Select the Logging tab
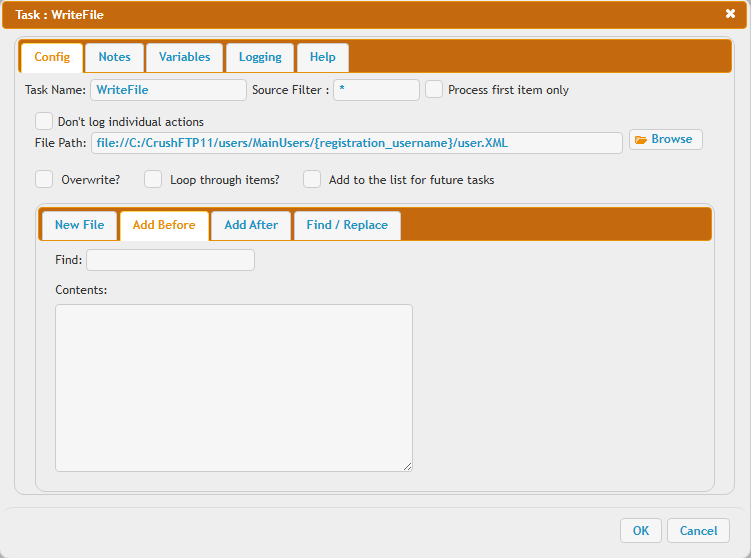 [260, 57]
